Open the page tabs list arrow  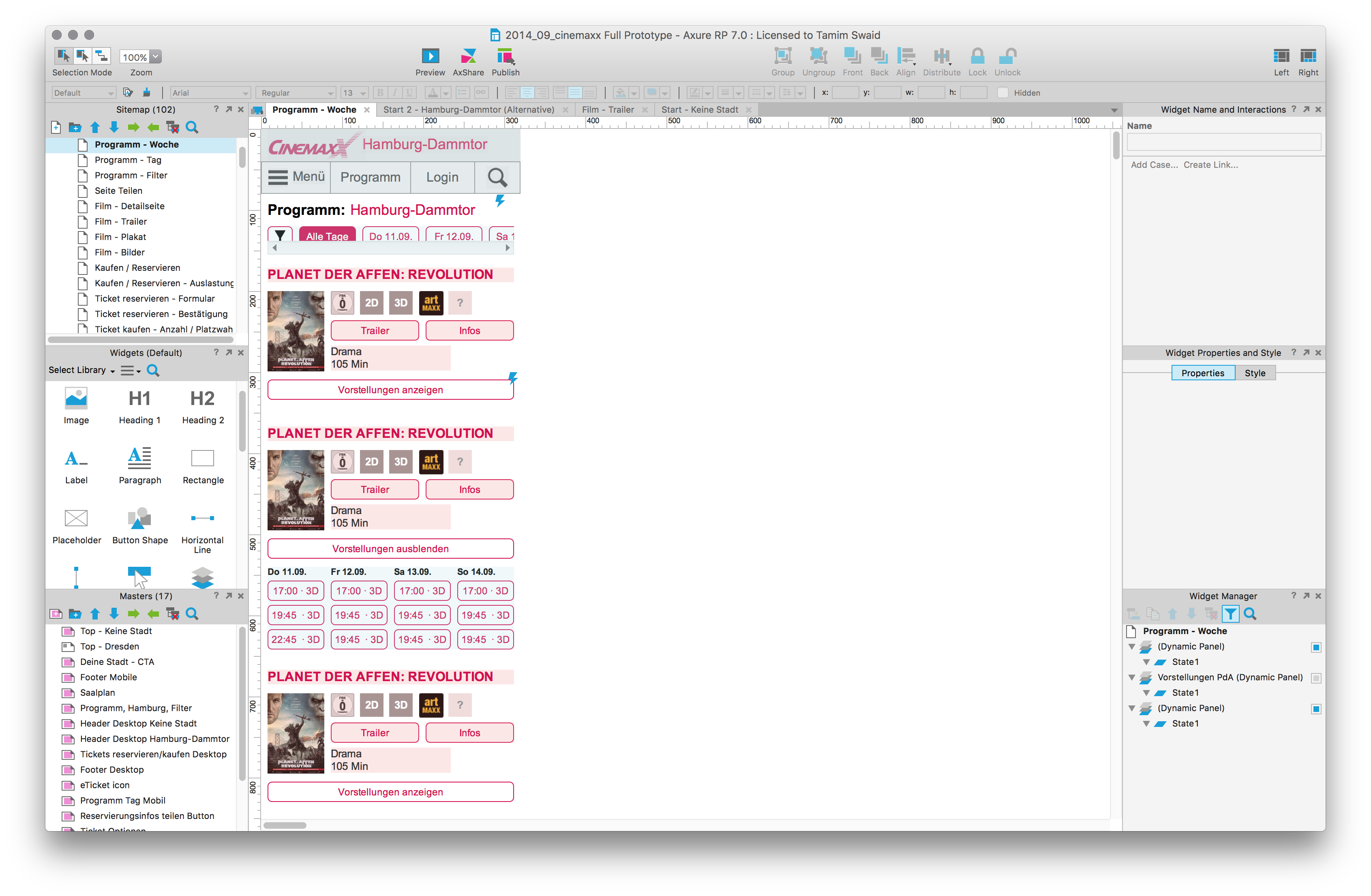click(1114, 110)
